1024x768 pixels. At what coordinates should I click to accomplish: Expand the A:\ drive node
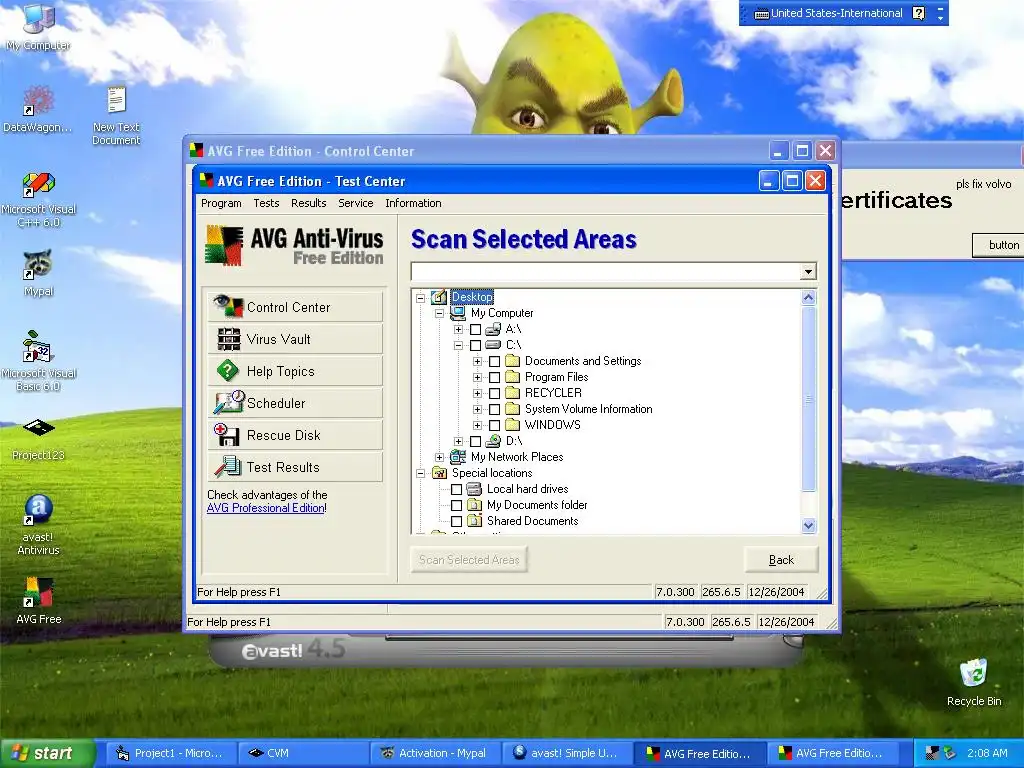click(x=458, y=330)
